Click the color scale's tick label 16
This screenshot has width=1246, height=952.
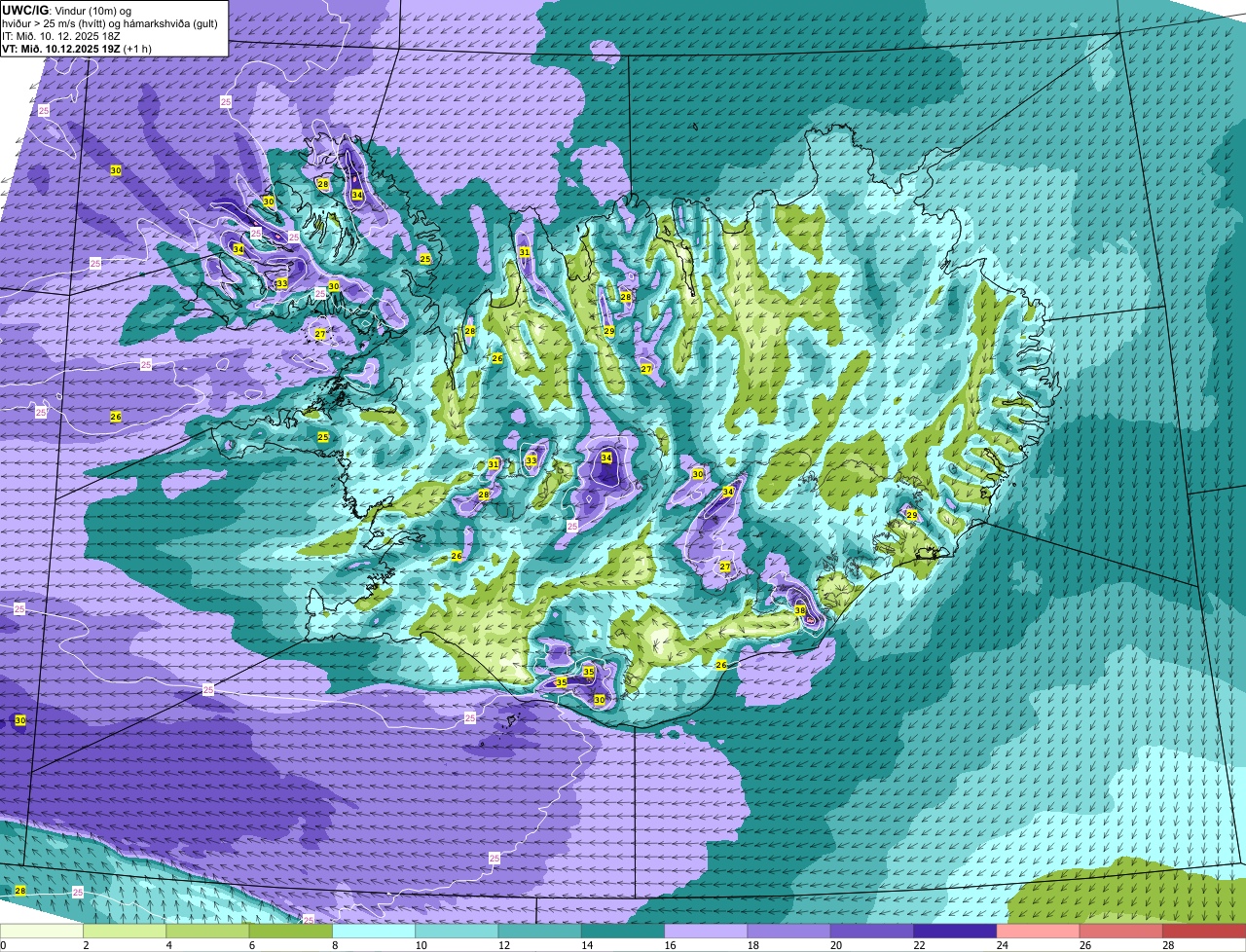668,945
